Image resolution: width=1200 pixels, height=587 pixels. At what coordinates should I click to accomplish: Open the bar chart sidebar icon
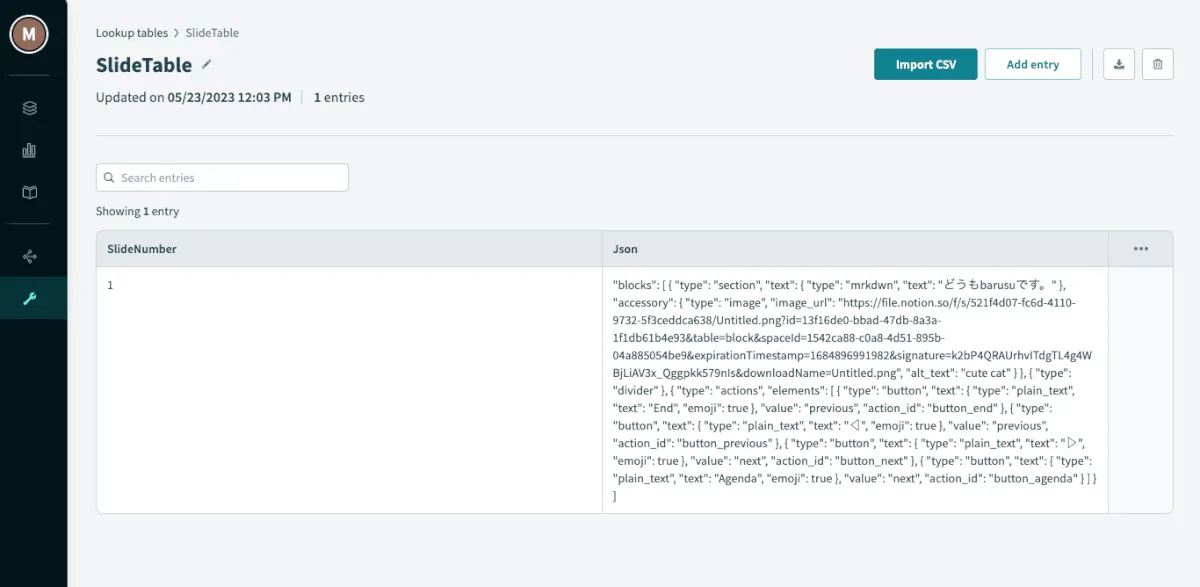29,150
